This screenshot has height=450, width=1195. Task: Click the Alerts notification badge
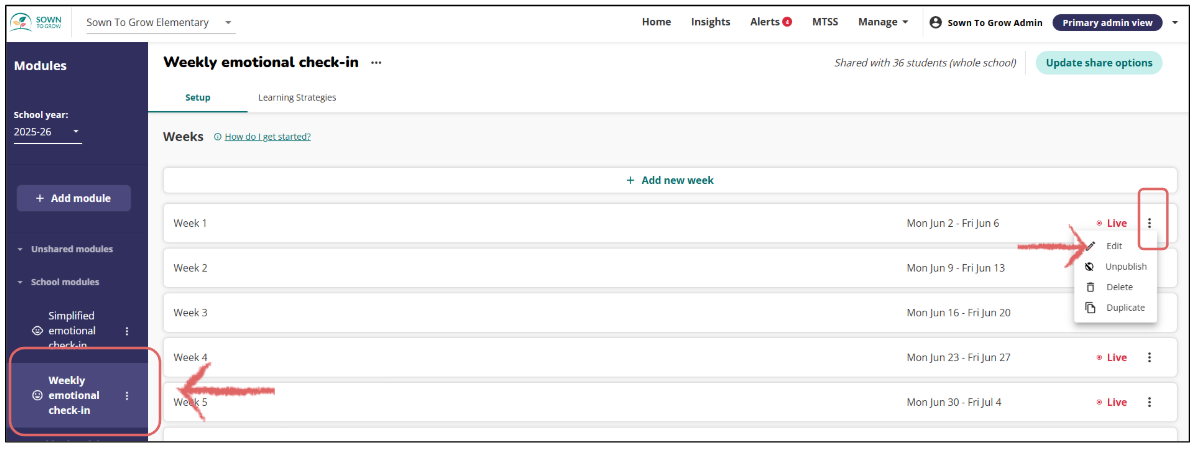[x=787, y=22]
